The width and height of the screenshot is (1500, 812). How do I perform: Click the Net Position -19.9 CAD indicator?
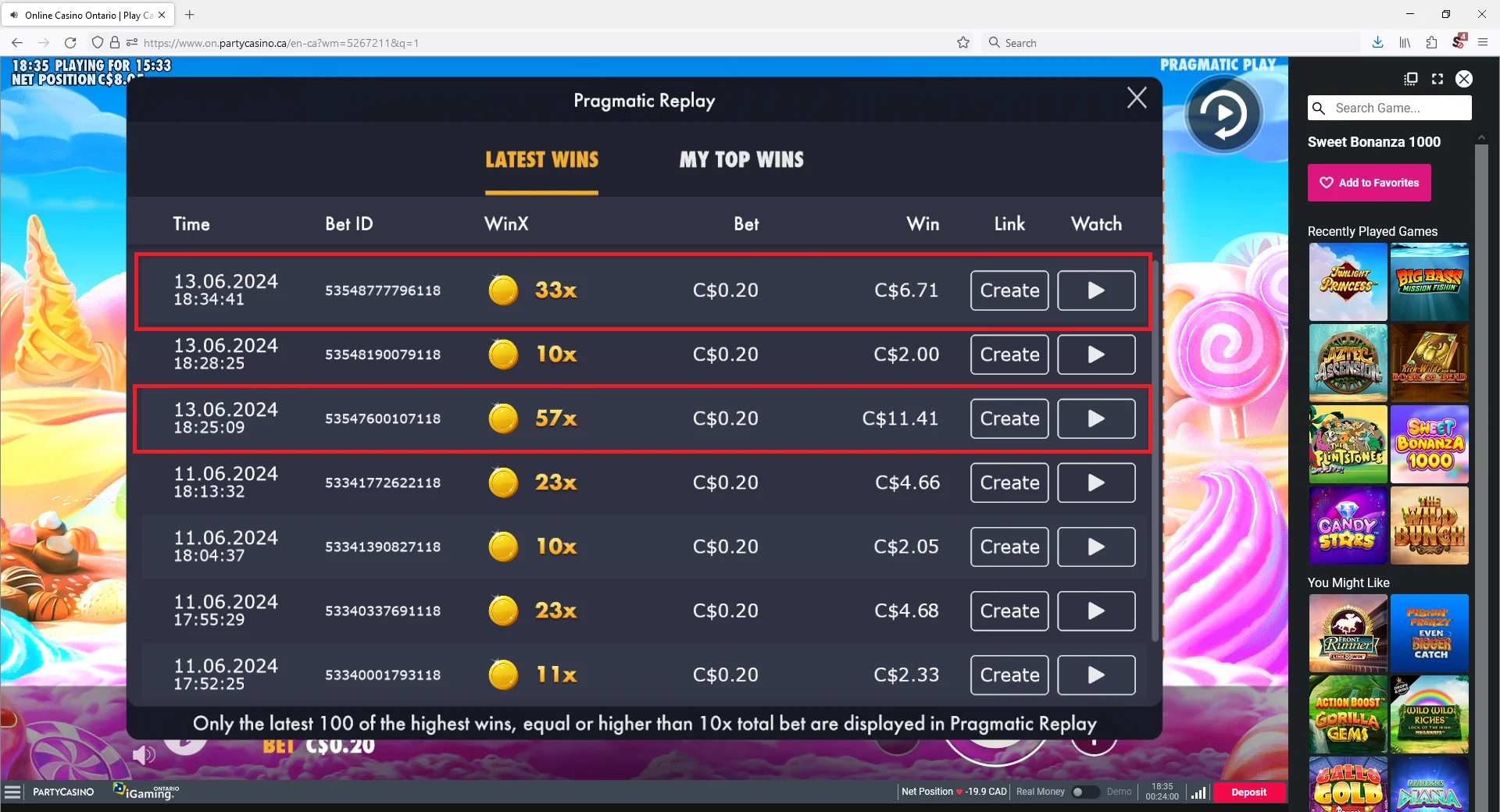click(x=954, y=792)
